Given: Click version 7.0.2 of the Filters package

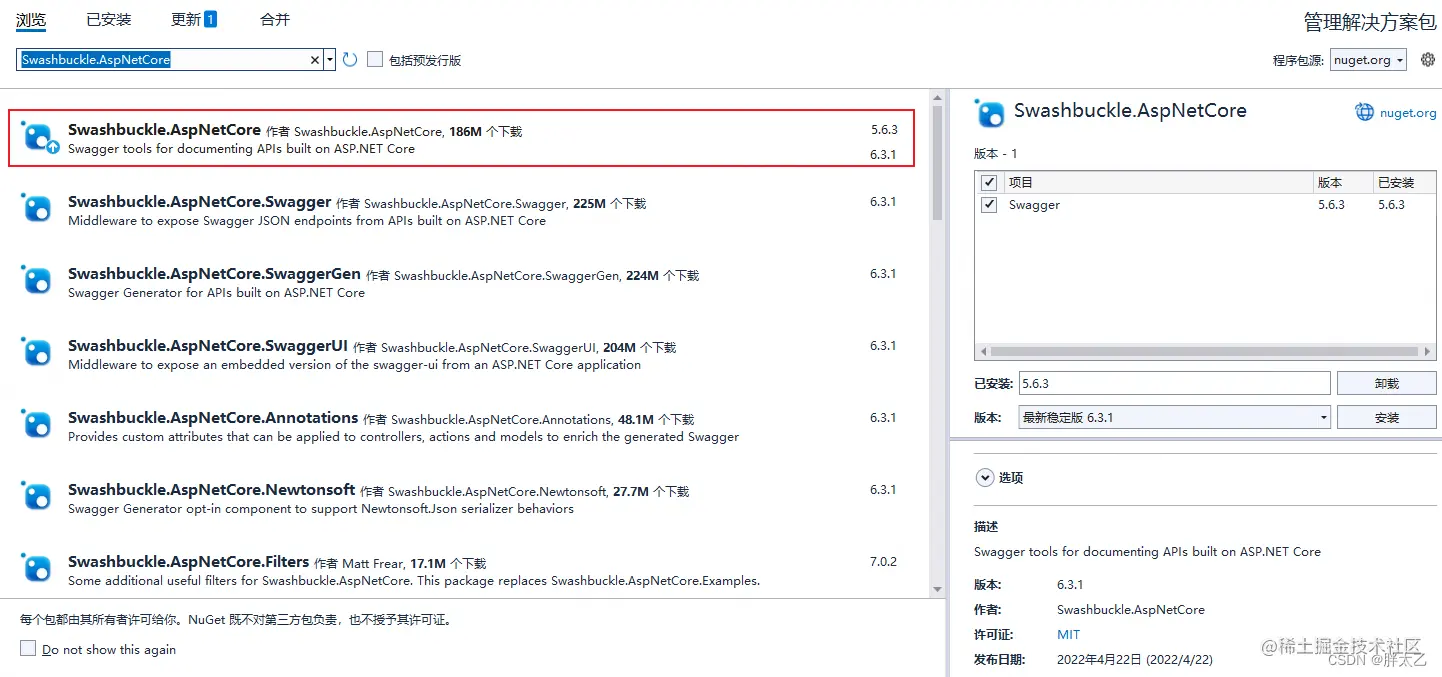Looking at the screenshot, I should point(883,562).
